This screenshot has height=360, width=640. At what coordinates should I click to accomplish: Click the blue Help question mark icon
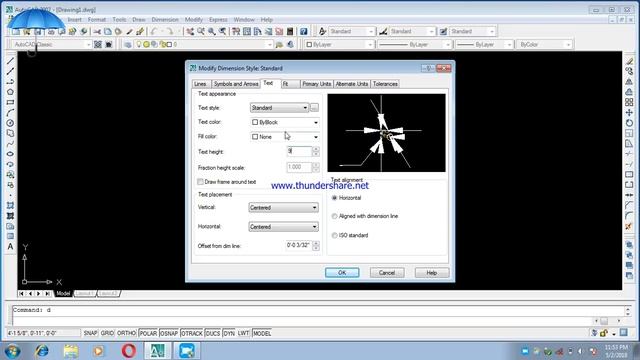pyautogui.click(x=304, y=31)
